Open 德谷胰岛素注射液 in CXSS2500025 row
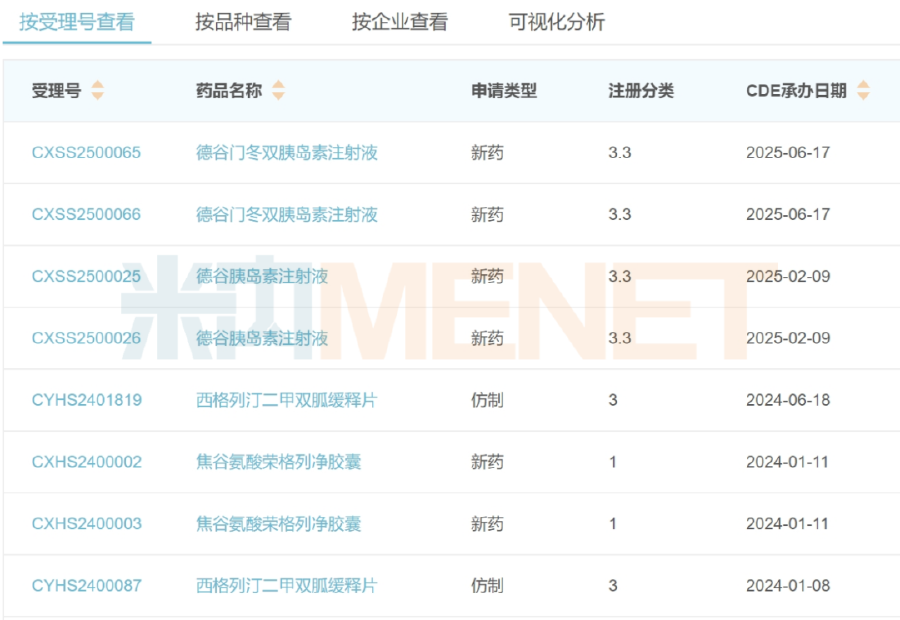This screenshot has width=900, height=620. tap(262, 277)
